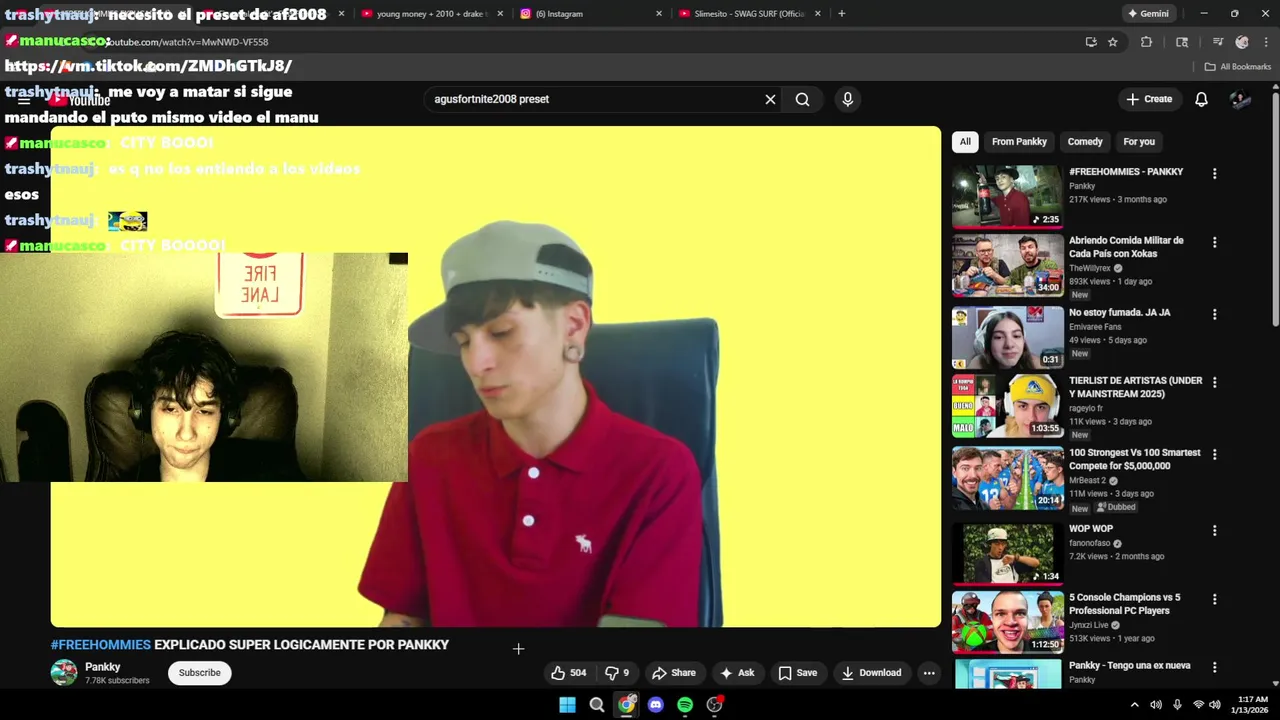Open more actions ellipsis below video
This screenshot has height=720, width=1280.
click(x=929, y=673)
